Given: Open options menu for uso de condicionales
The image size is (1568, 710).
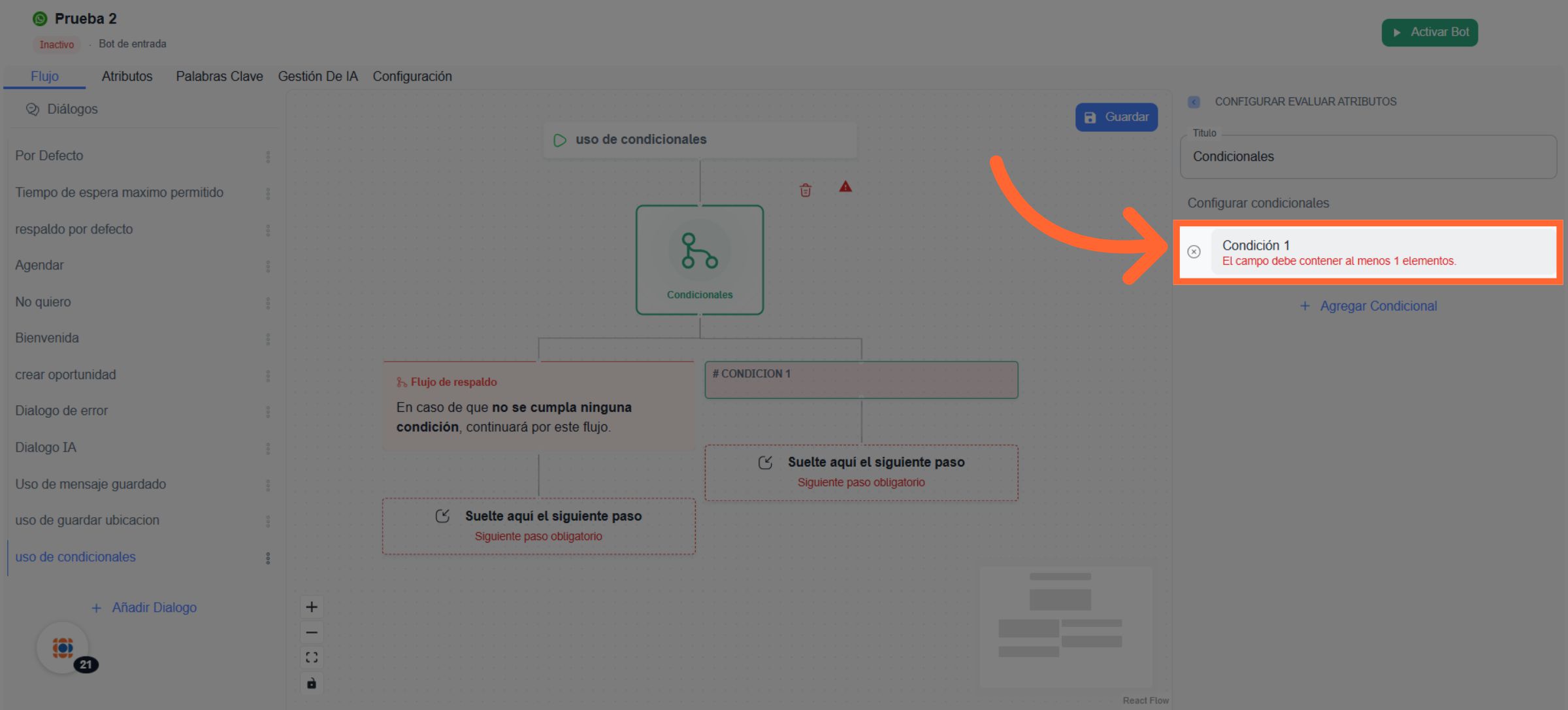Looking at the screenshot, I should click(x=268, y=558).
